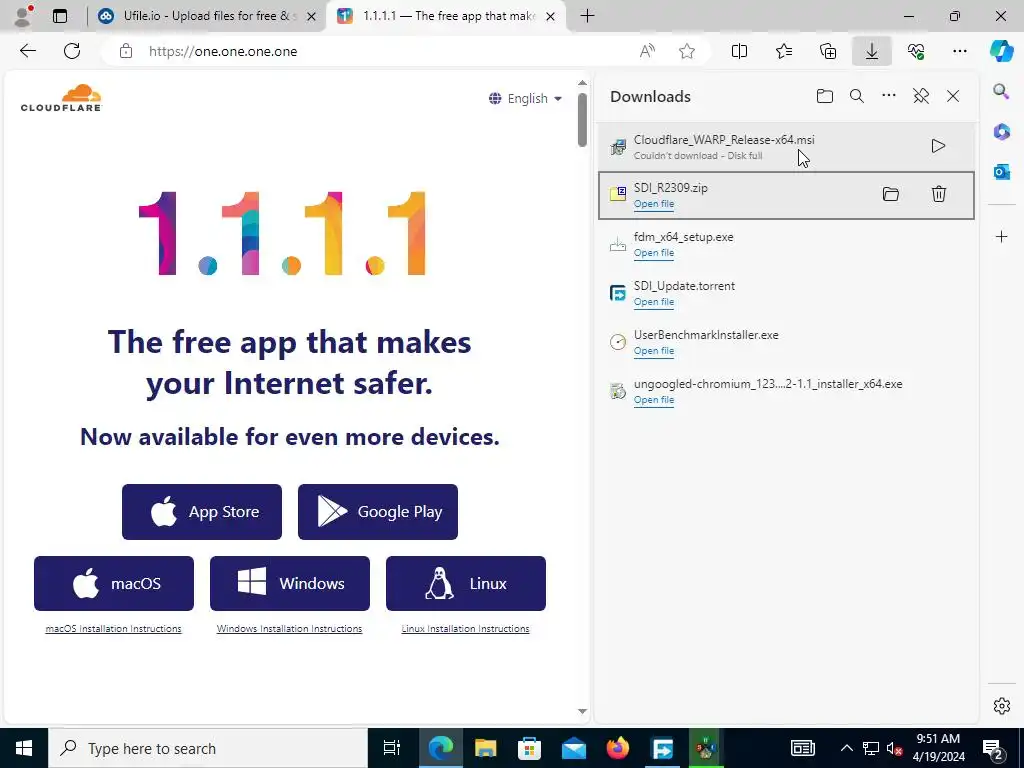The height and width of the screenshot is (768, 1024).
Task: Click the taskbar search box
Action: click(208, 748)
